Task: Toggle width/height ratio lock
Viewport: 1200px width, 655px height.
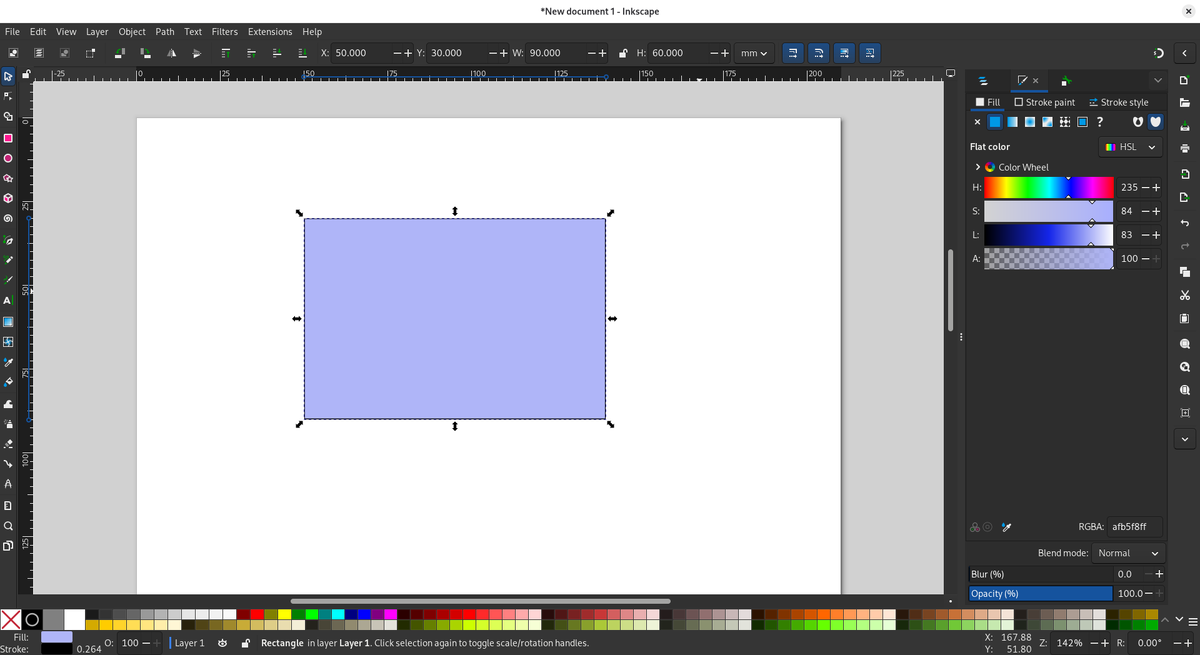Action: click(623, 53)
